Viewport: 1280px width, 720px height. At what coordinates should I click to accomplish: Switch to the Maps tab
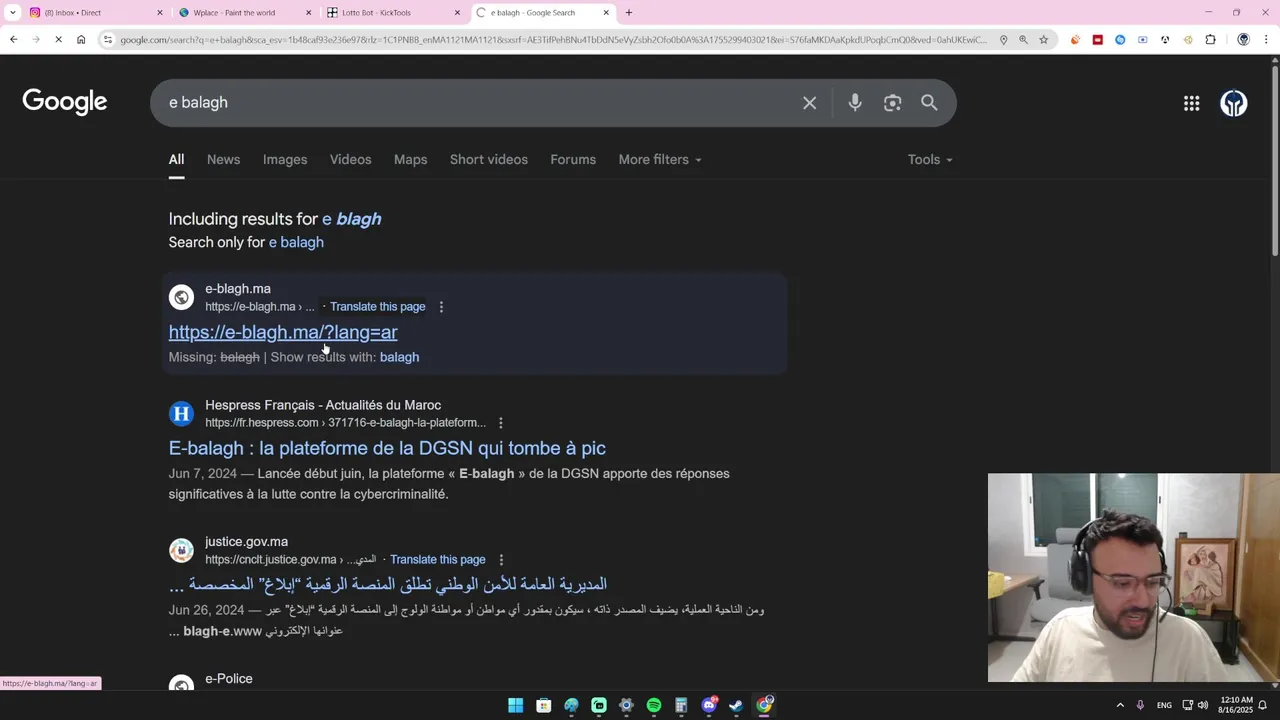click(410, 160)
